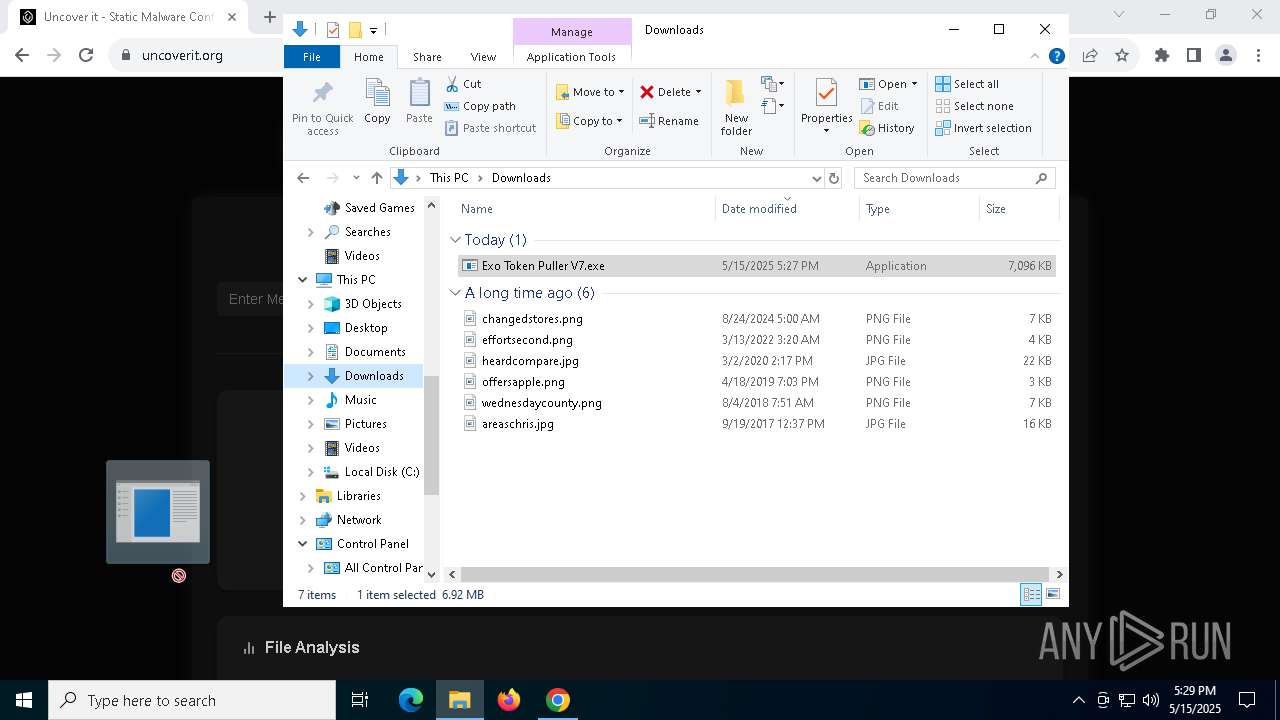Click the horizontal scrollbar right arrow

1059,574
